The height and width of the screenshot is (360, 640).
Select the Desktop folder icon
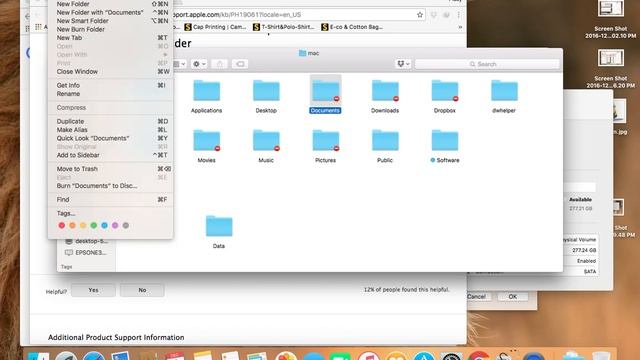266,91
